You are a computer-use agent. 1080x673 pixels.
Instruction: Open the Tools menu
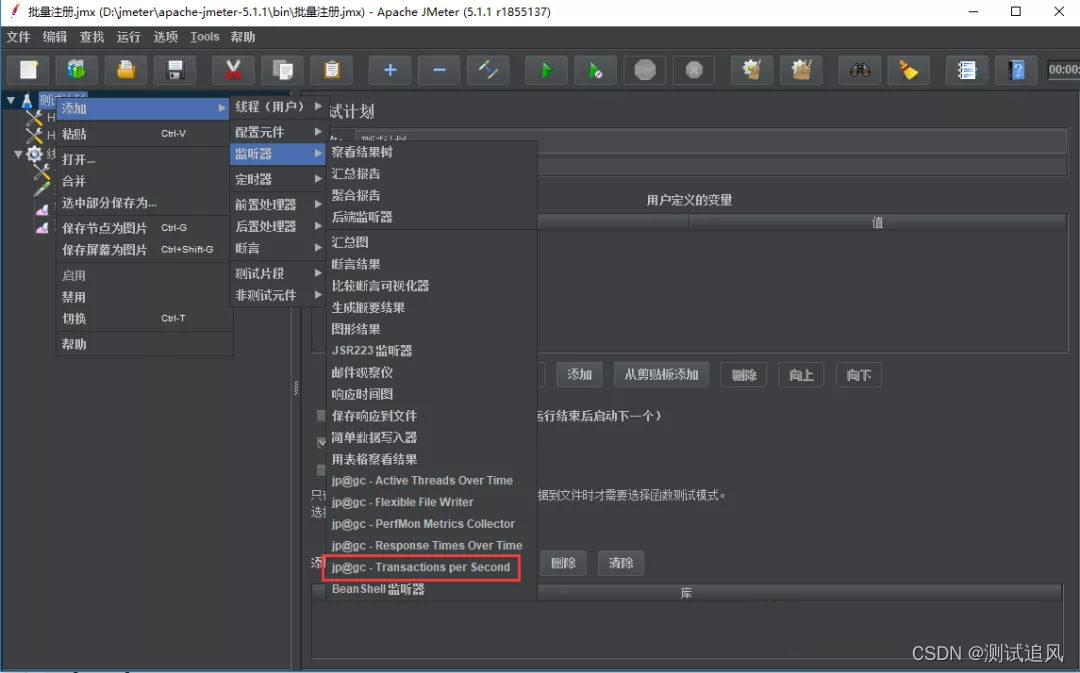pyautogui.click(x=205, y=37)
